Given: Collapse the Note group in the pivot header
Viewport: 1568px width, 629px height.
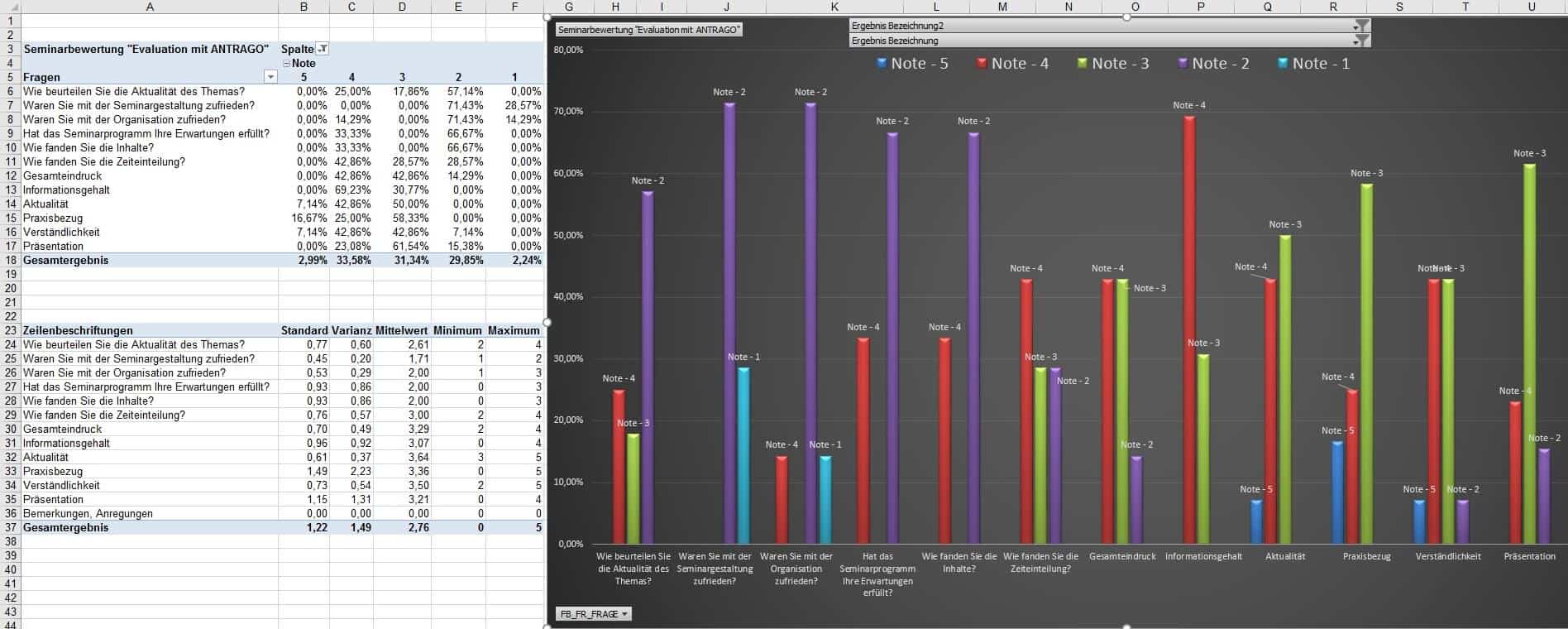Looking at the screenshot, I should (286, 64).
